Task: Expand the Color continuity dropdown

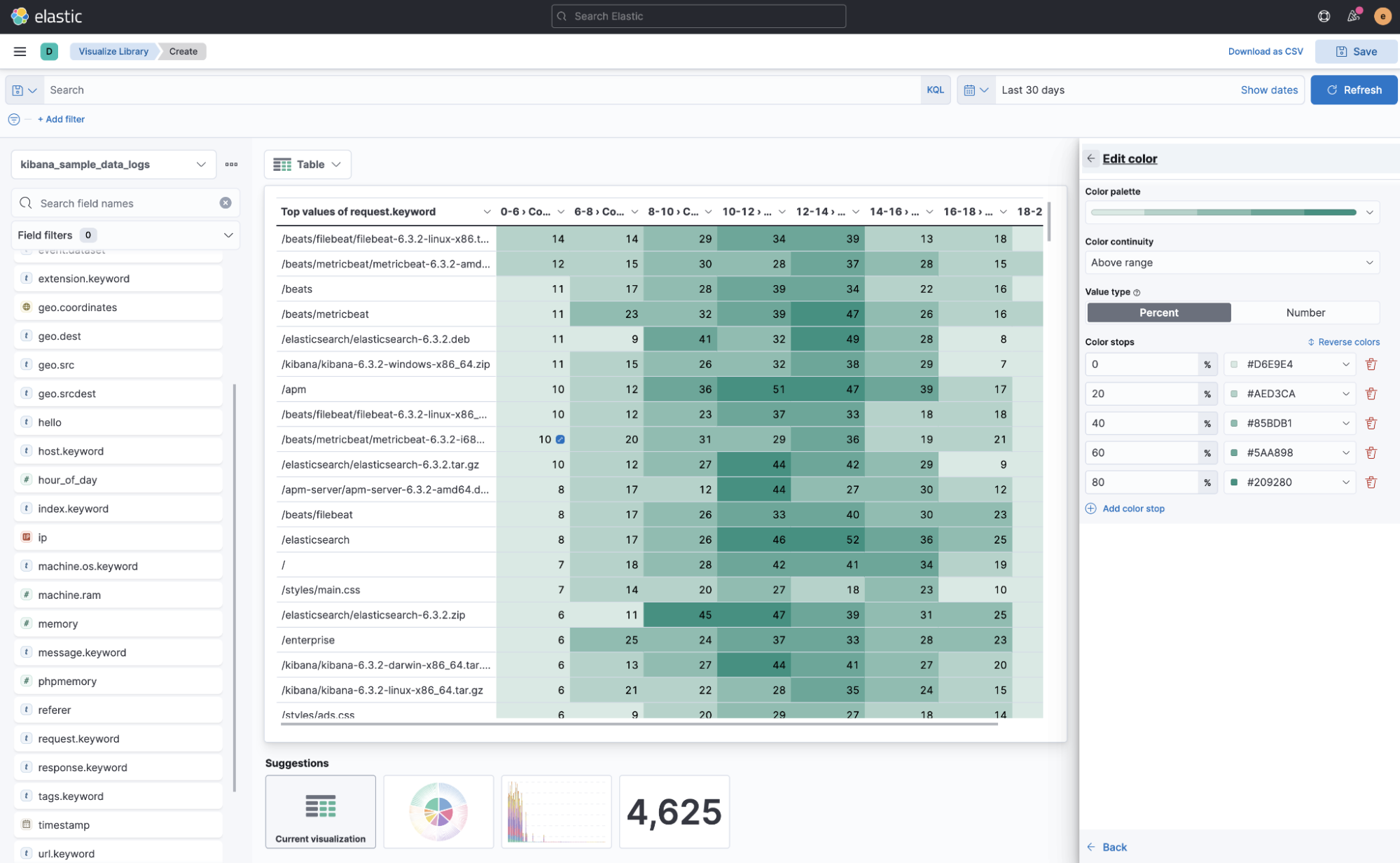Action: click(x=1231, y=263)
